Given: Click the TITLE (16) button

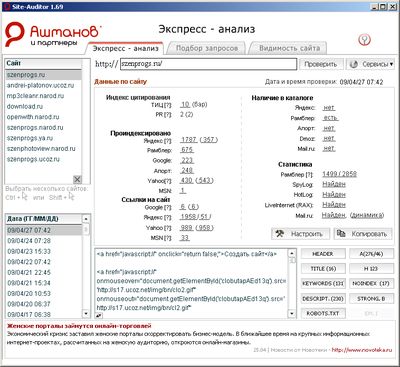Looking at the screenshot, I should pyautogui.click(x=323, y=268).
